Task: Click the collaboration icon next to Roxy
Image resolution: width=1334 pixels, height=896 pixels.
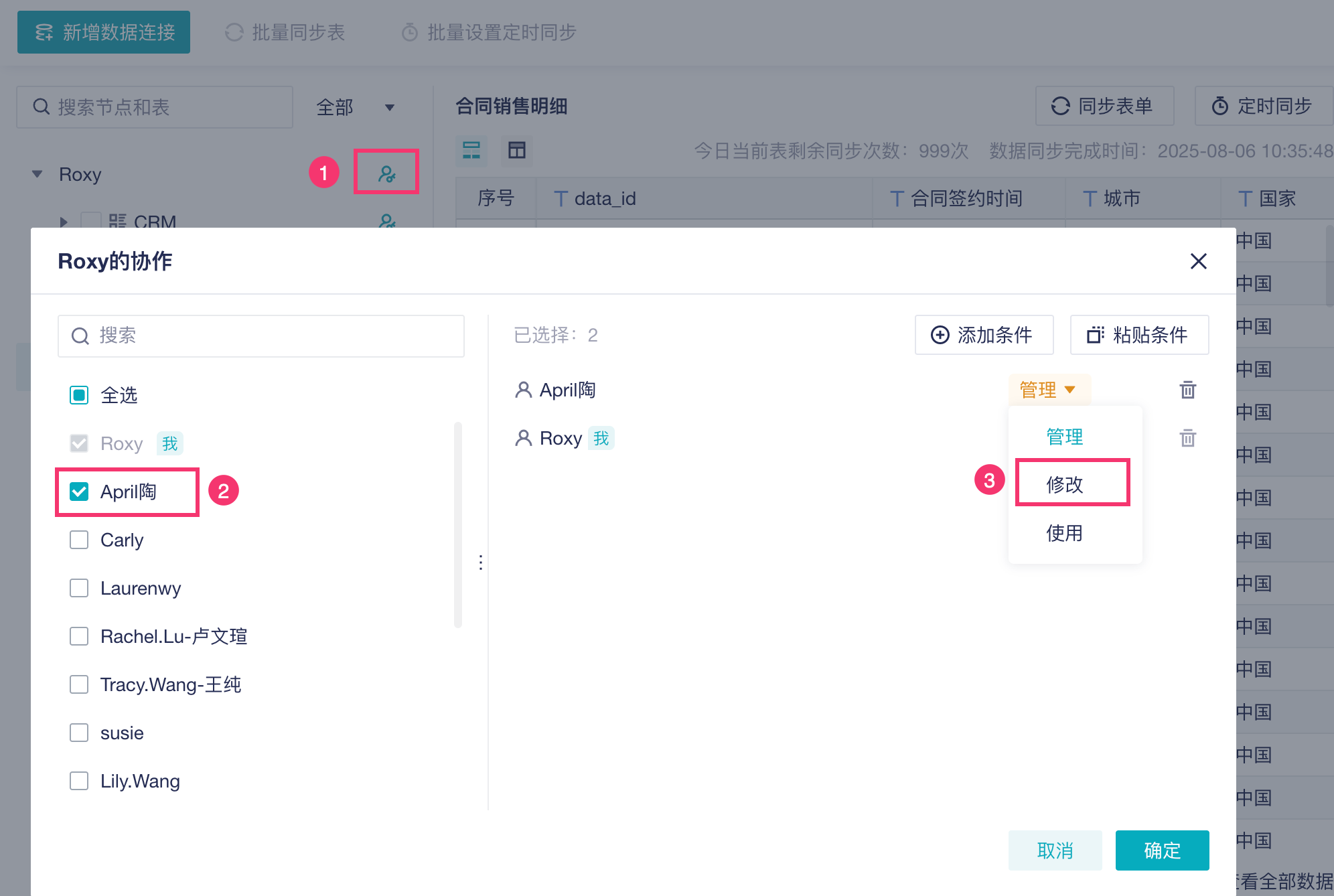Action: (386, 173)
